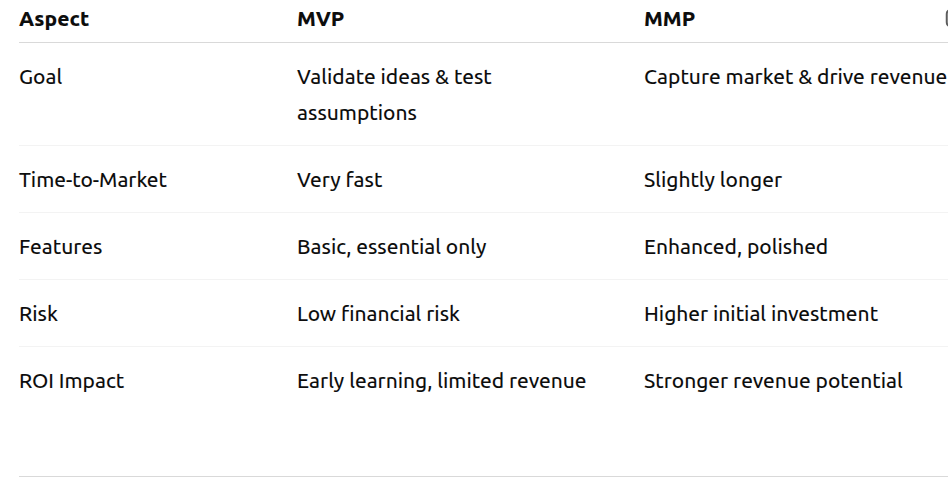Click the 'Stronger revenue potential' cell
This screenshot has height=491, width=948.
coord(773,381)
